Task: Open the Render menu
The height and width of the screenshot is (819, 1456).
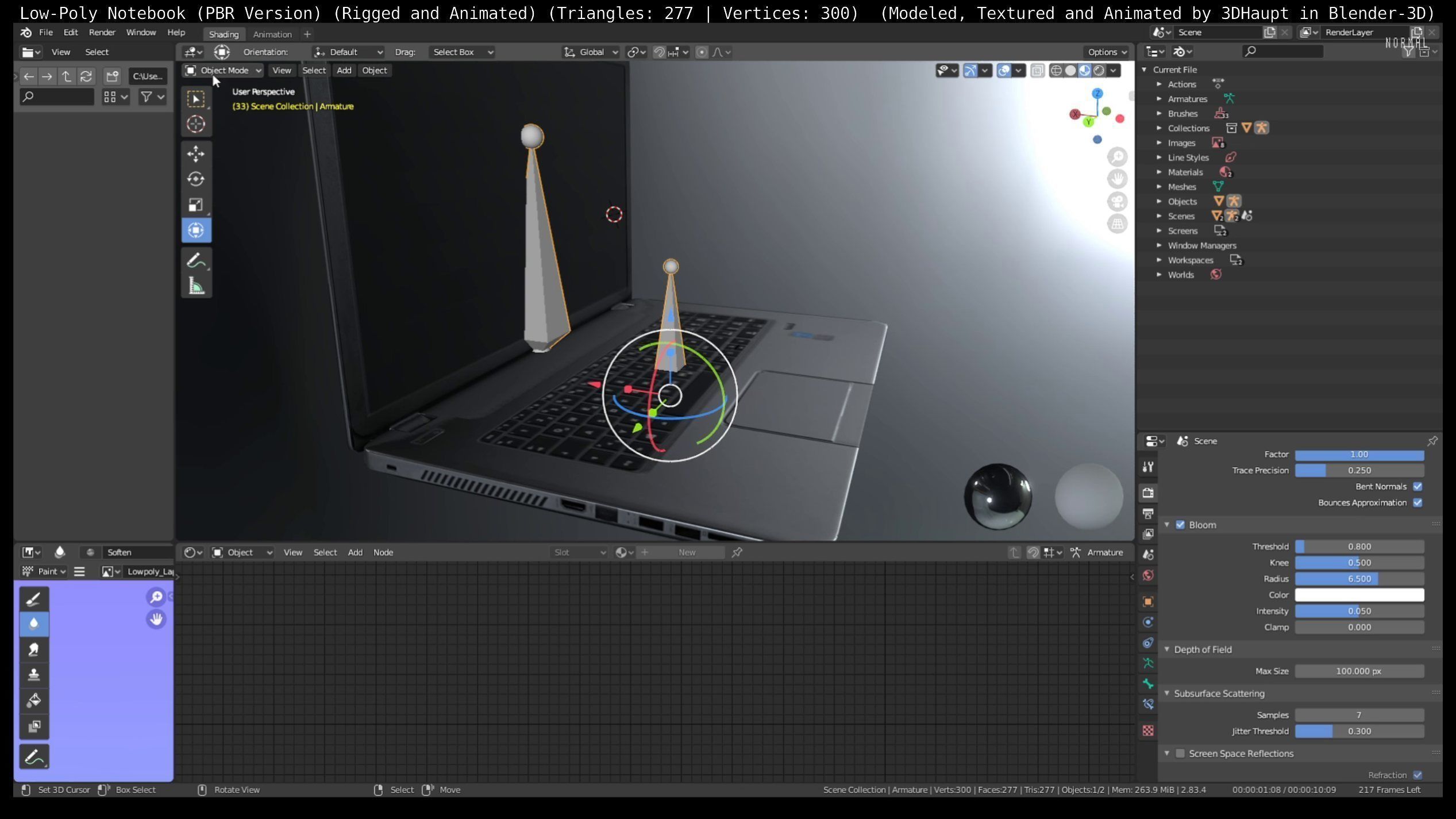Action: (x=102, y=32)
